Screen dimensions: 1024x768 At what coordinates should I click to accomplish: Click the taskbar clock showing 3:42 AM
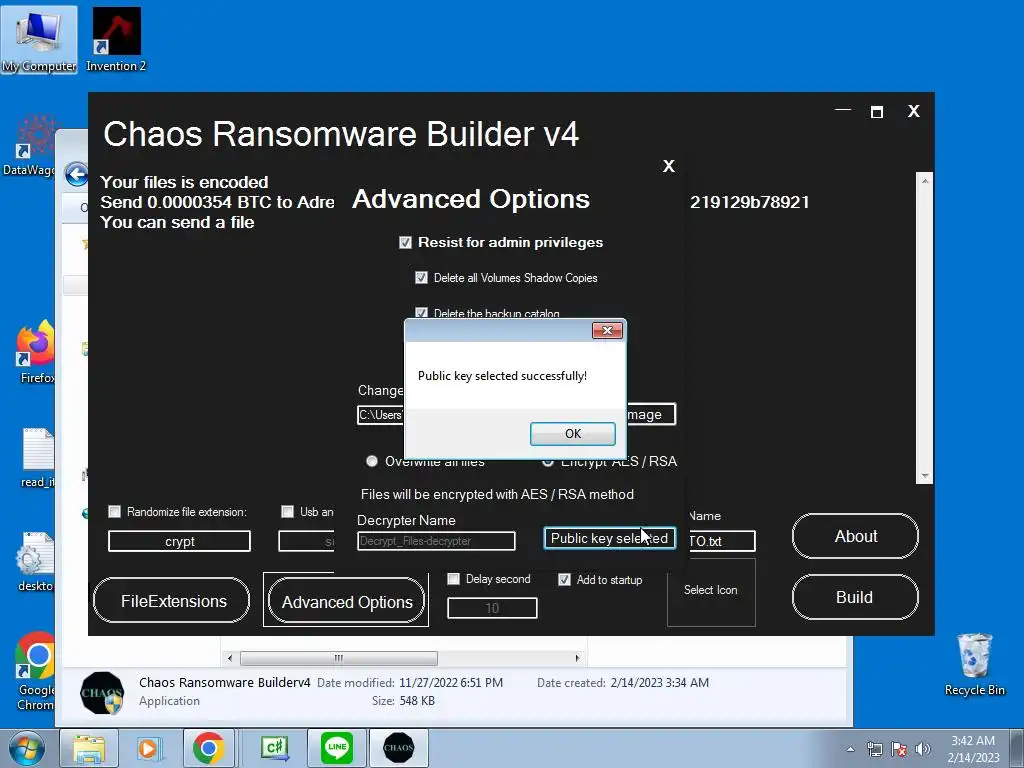point(973,749)
